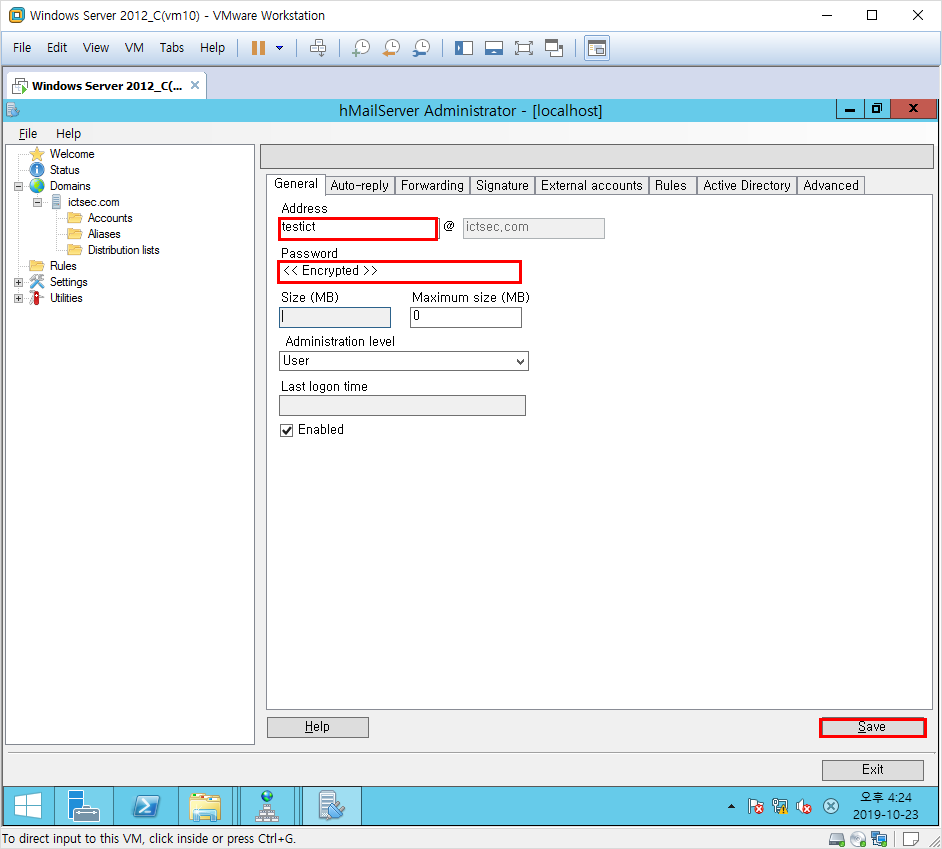Select the Rules tree folder
Viewport: 942px width, 849px height.
pyautogui.click(x=62, y=266)
